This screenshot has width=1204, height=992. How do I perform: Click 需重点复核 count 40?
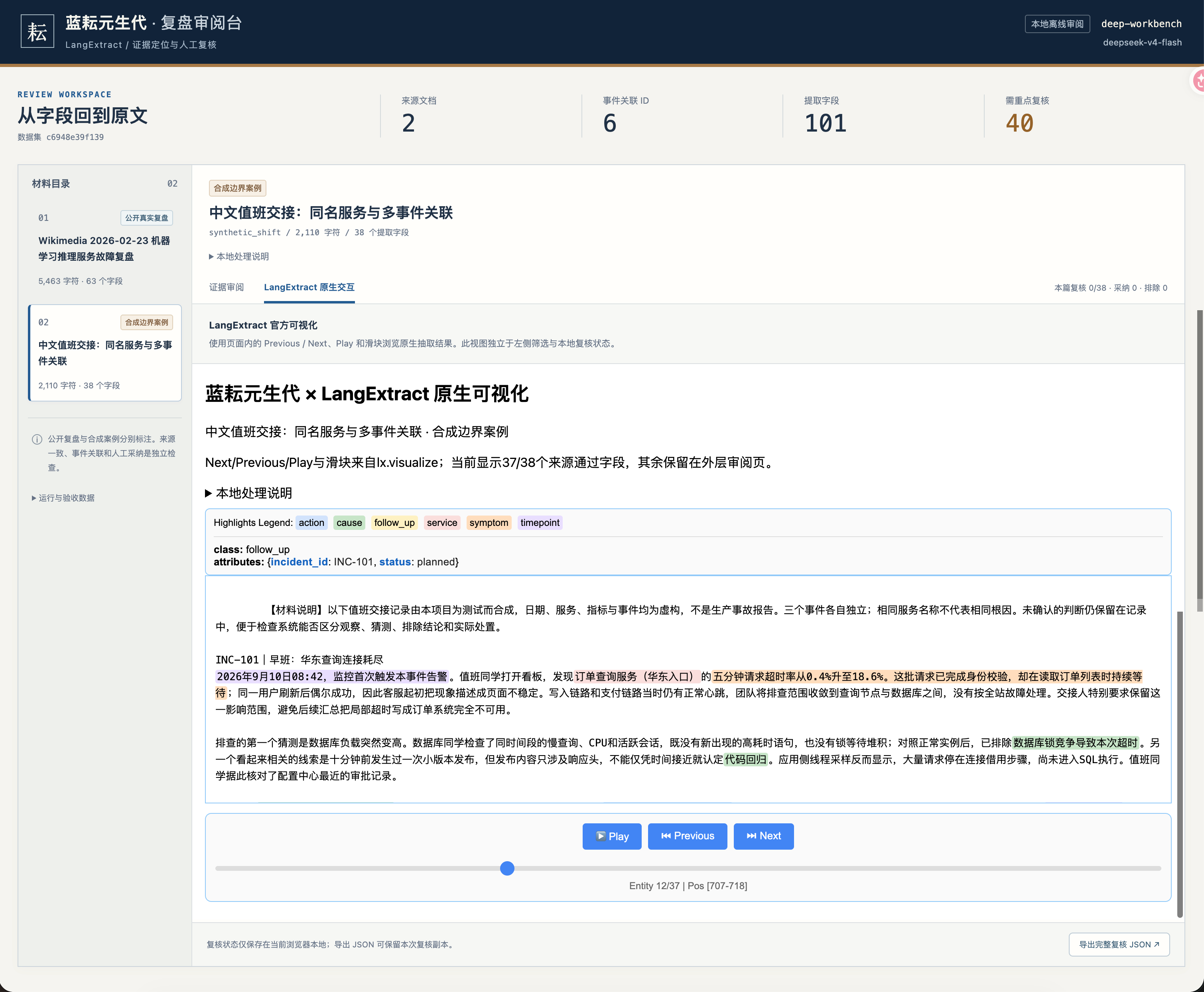1019,124
